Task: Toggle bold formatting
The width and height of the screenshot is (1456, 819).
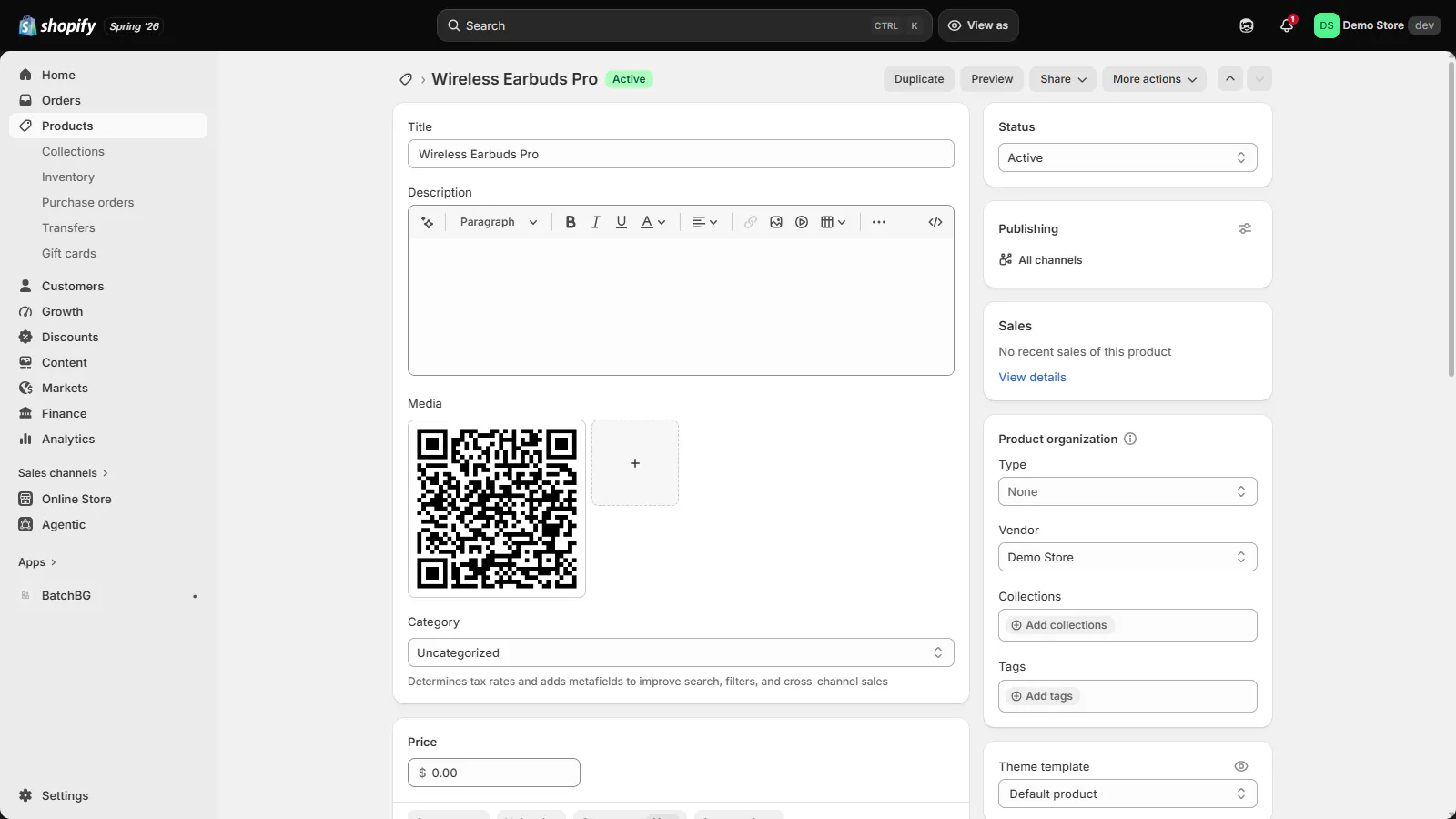Action: pos(571,222)
